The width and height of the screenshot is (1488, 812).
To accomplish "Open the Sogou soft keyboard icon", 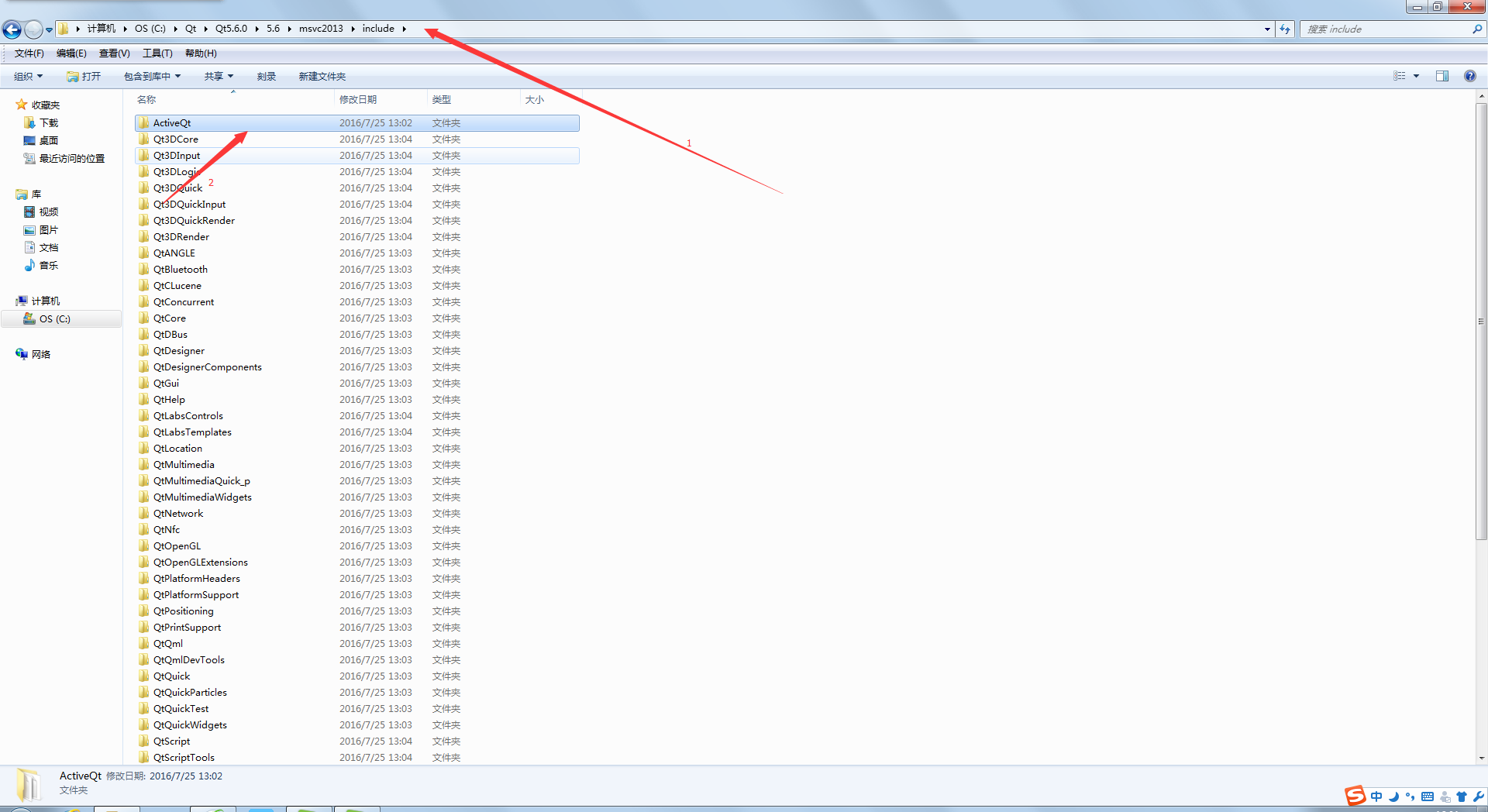I will pyautogui.click(x=1428, y=797).
